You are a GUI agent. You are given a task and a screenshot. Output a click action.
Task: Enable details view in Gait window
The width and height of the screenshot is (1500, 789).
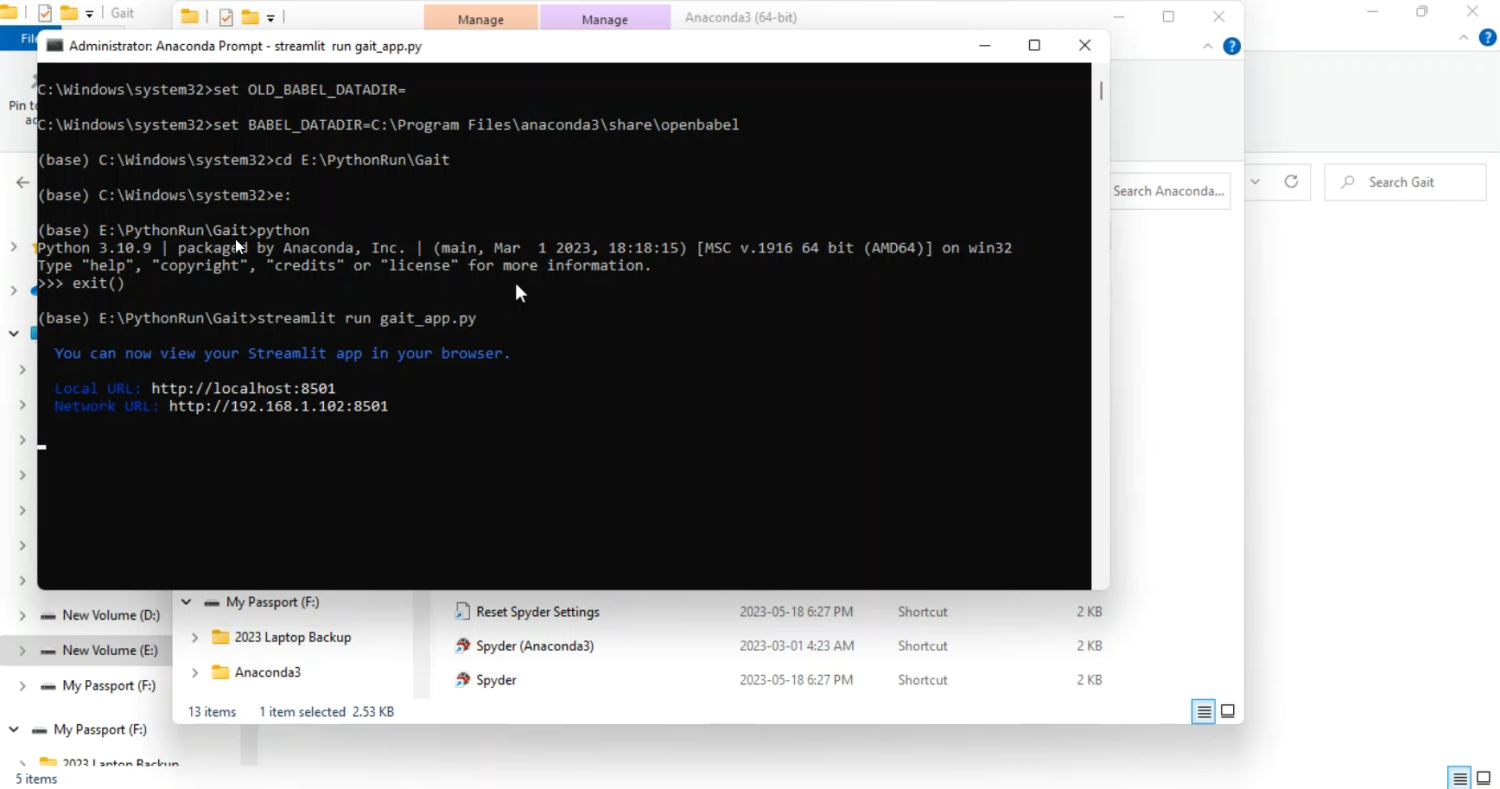point(1460,778)
